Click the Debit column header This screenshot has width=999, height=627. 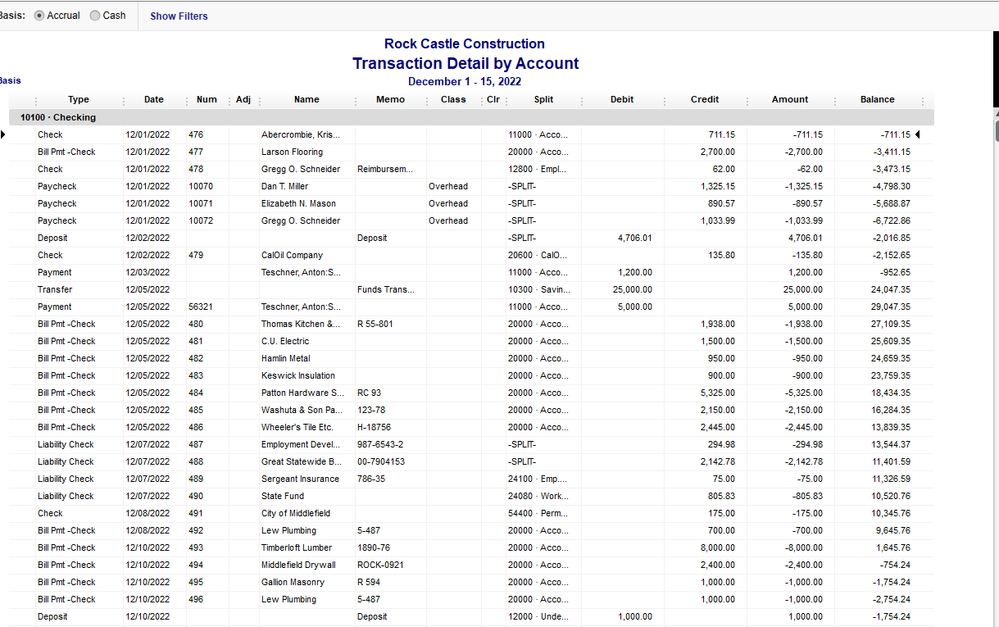(x=621, y=100)
